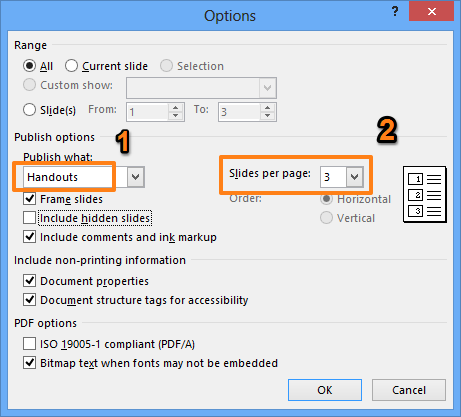Click the OK button
Image resolution: width=461 pixels, height=417 pixels.
tap(325, 390)
